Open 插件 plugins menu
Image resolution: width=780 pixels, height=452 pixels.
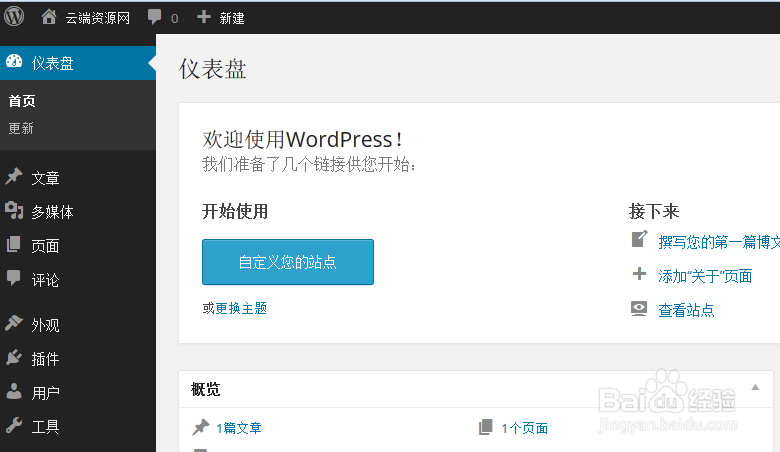coord(45,359)
